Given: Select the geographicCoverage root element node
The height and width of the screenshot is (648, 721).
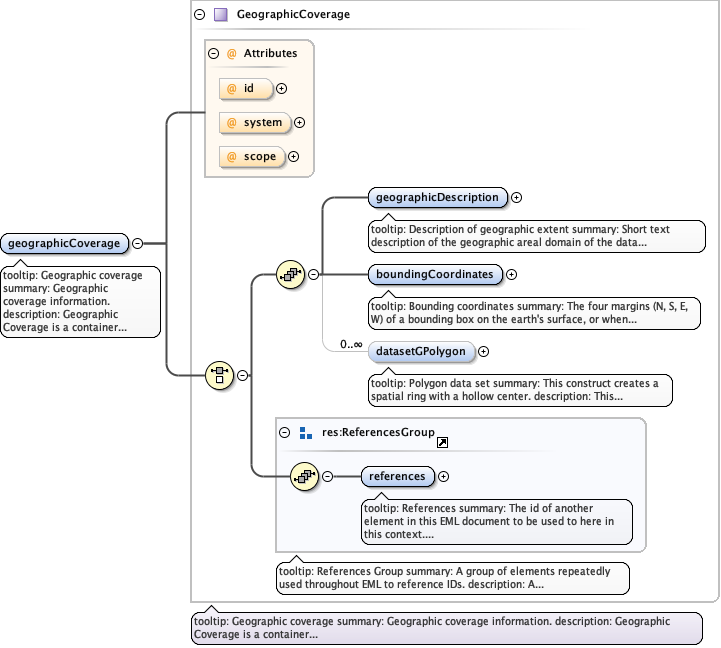Looking at the screenshot, I should [x=65, y=243].
